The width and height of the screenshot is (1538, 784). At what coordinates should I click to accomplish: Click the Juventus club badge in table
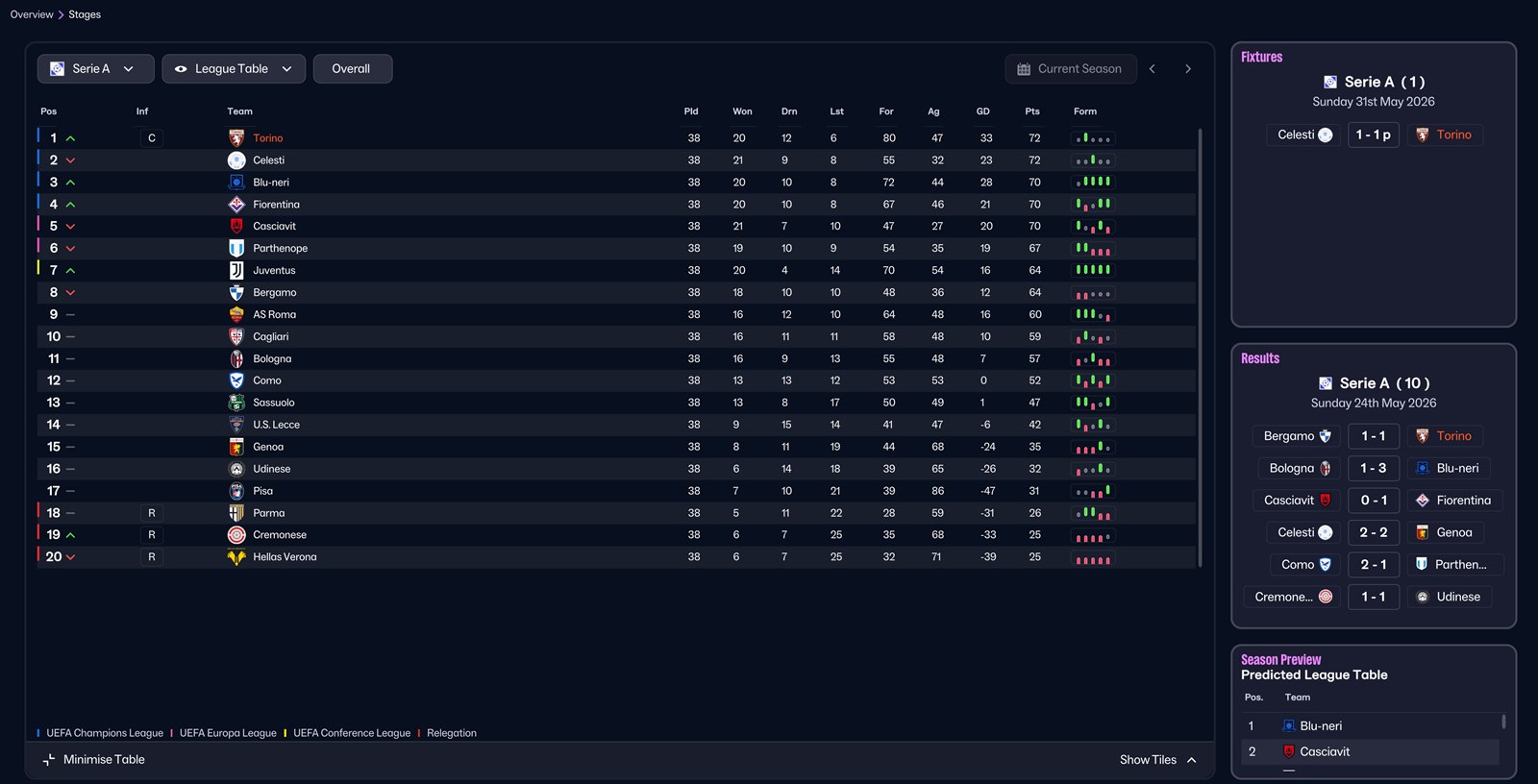tap(236, 271)
